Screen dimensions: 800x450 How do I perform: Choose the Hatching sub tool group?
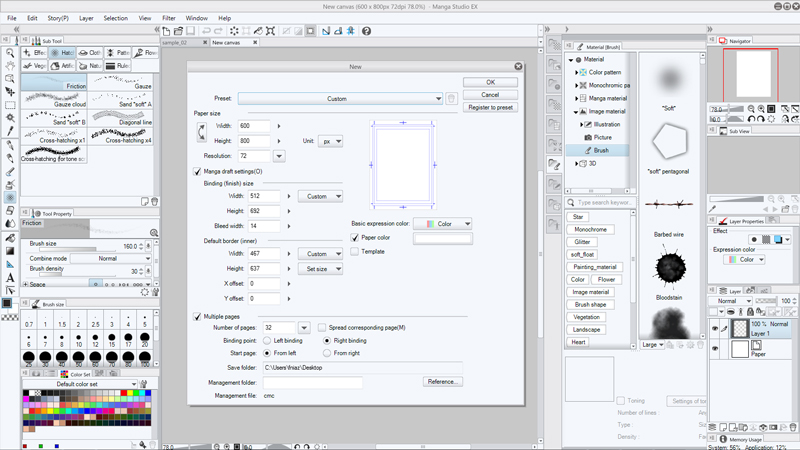(63, 53)
